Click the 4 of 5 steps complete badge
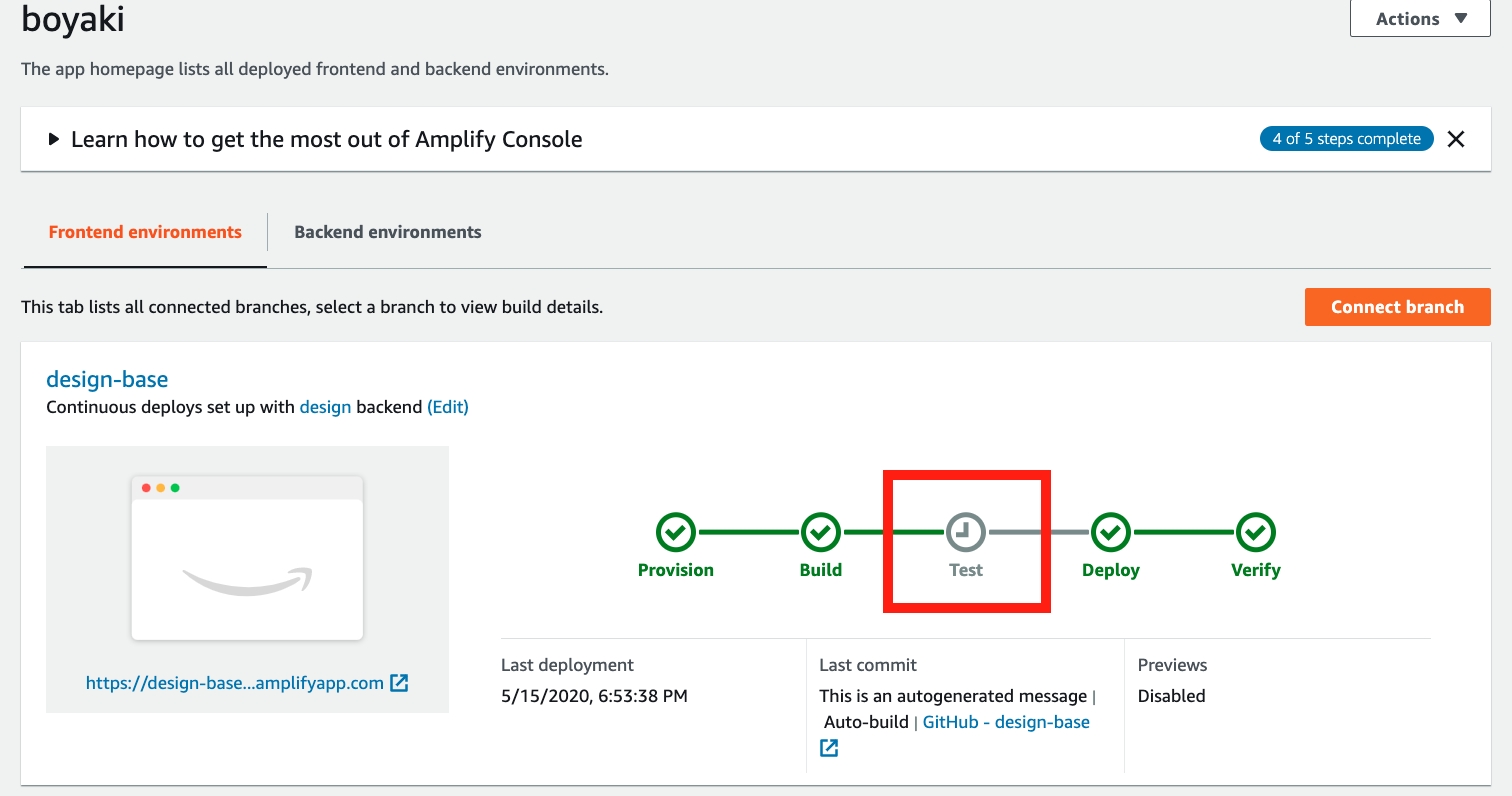 [x=1346, y=139]
